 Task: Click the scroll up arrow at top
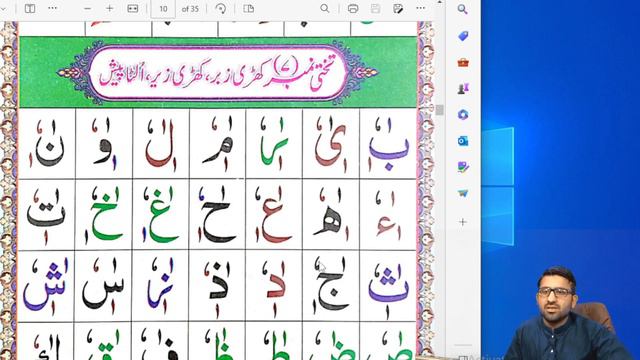(x=440, y=2)
